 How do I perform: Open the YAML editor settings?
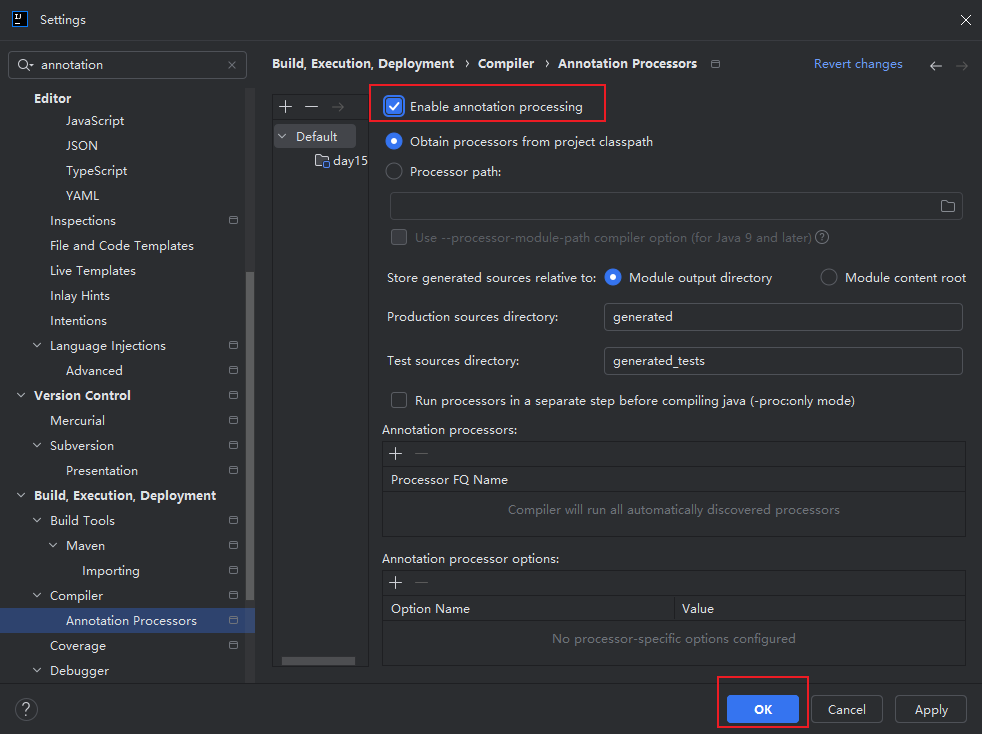point(82,195)
